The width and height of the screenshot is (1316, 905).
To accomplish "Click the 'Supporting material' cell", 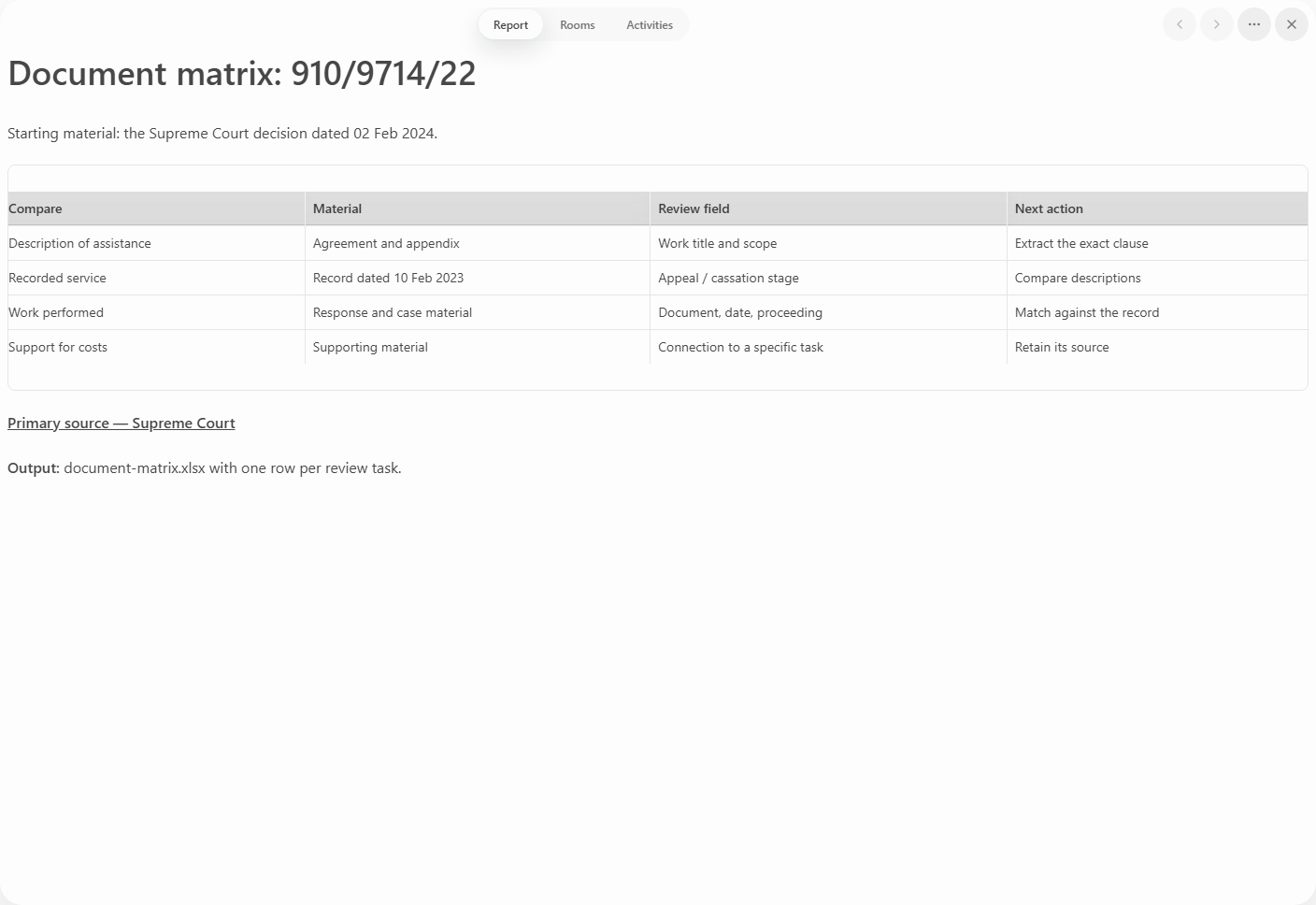I will point(478,347).
